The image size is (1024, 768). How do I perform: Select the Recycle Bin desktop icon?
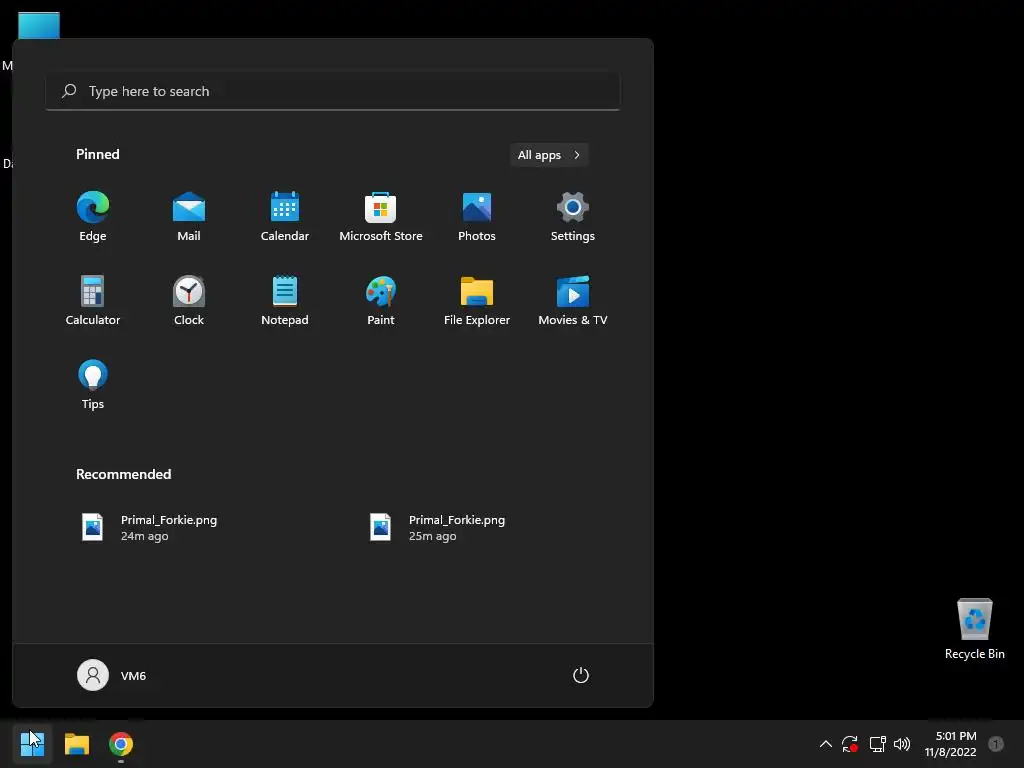(x=974, y=629)
